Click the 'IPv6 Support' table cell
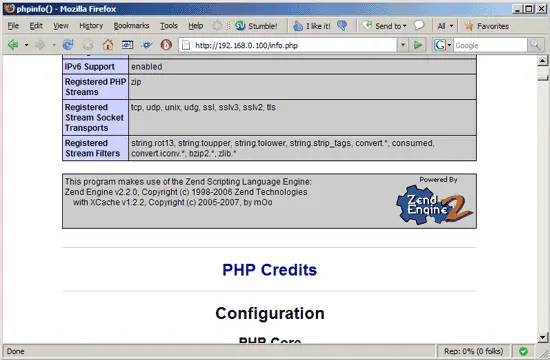Image resolution: width=550 pixels, height=360 pixels. [x=95, y=67]
